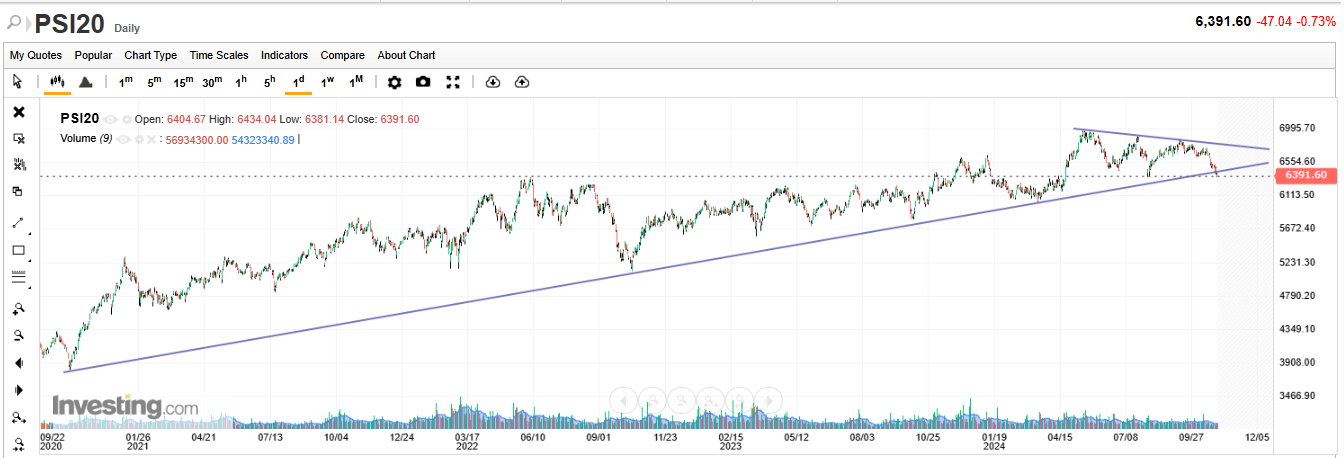Click the Compare menu item
The image size is (1344, 458).
[343, 55]
